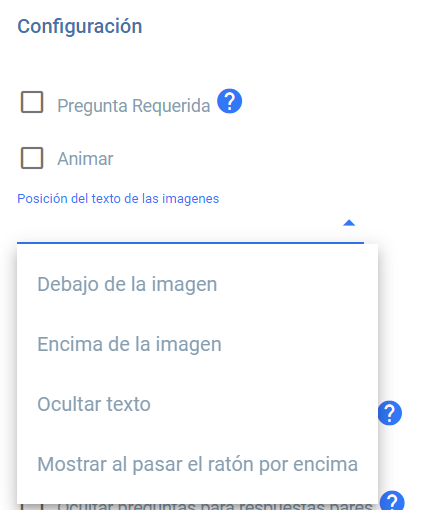Click blank area right of Animar to dismiss list

point(267,159)
